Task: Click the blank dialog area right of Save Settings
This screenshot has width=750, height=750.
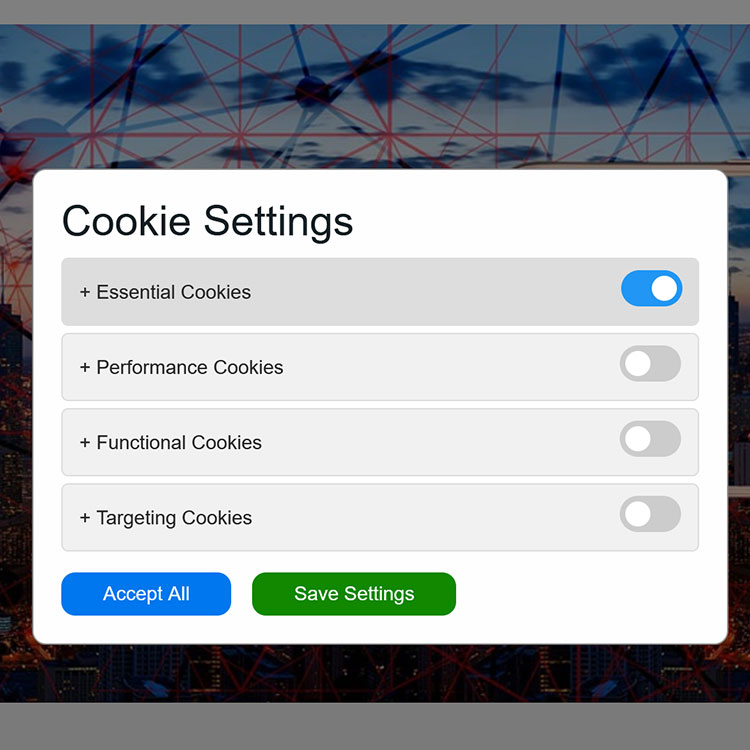Action: pos(590,594)
